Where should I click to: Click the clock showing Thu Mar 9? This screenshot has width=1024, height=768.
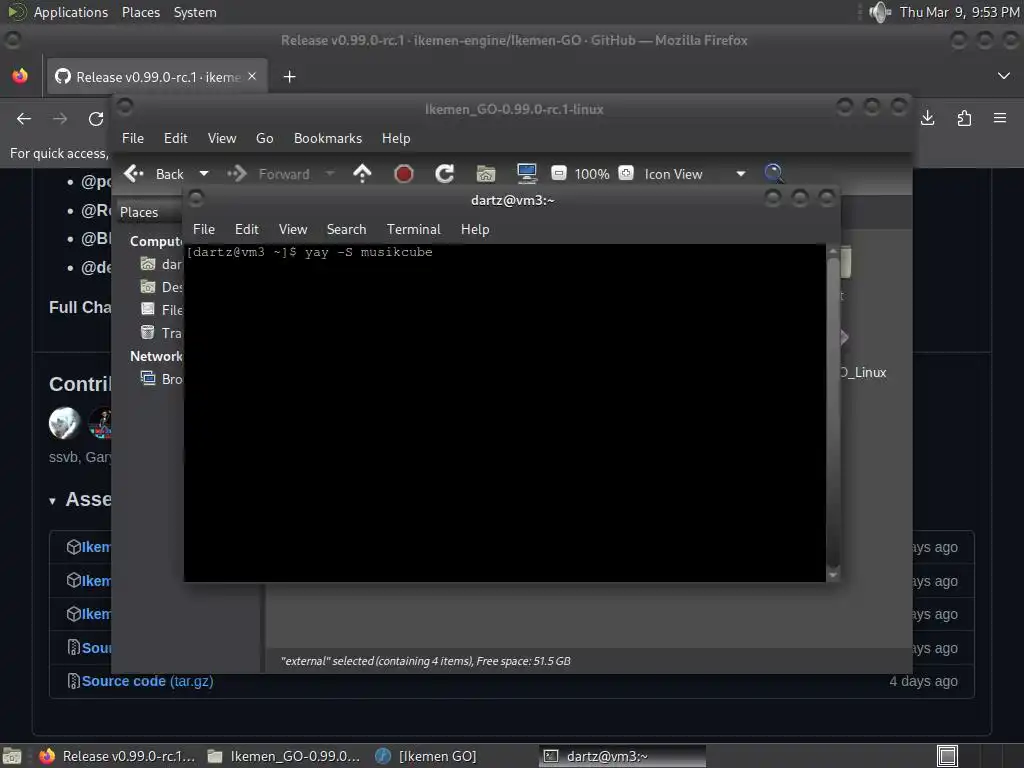959,12
